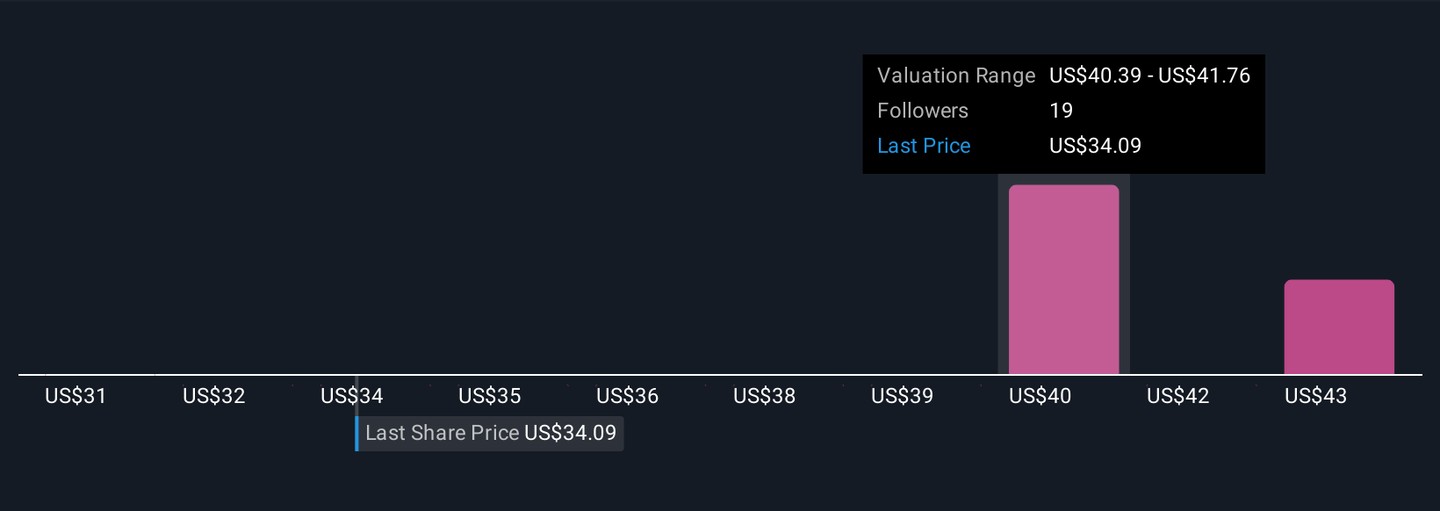Click the Valuation Range label in tooltip
Viewport: 1440px width, 511px height.
click(x=956, y=76)
